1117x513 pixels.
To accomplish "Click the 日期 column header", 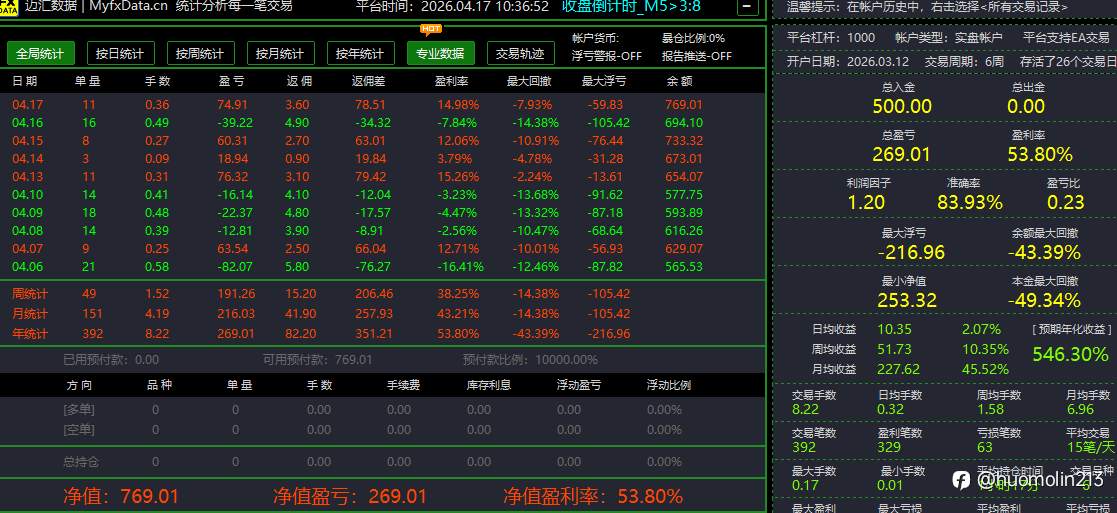I will coord(25,81).
